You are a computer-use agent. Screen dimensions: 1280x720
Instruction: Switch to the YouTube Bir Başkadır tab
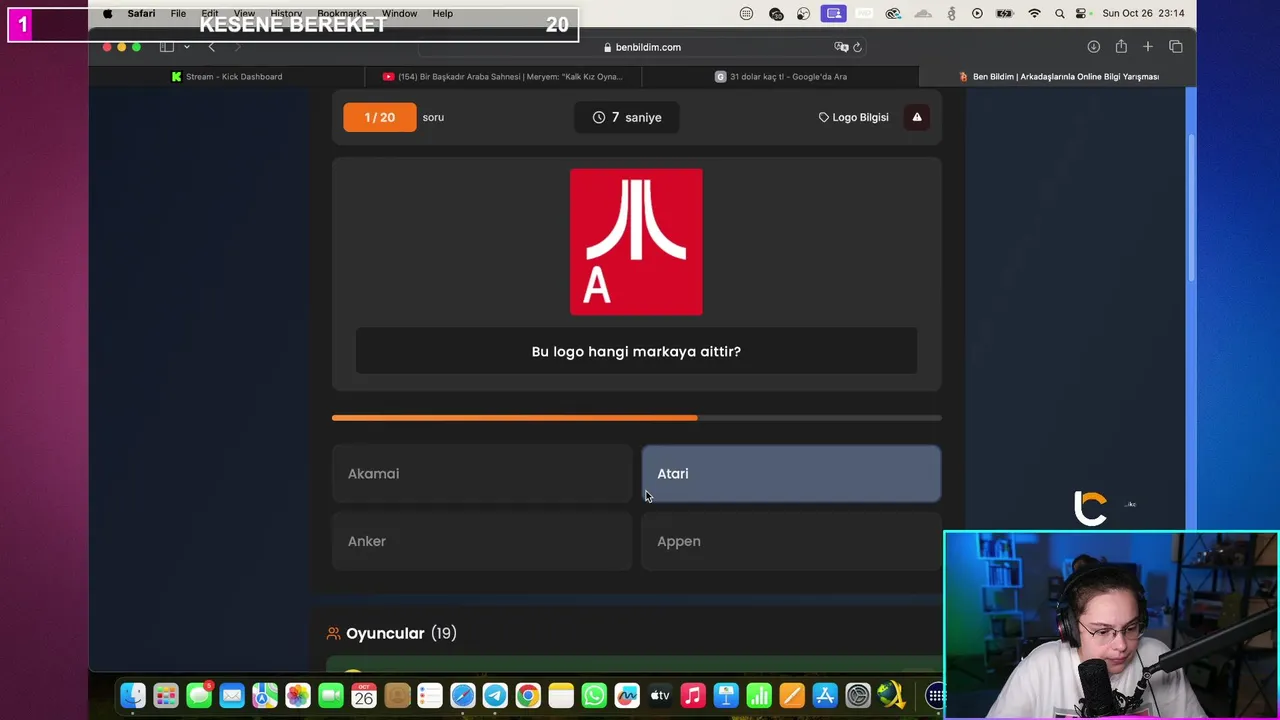503,76
